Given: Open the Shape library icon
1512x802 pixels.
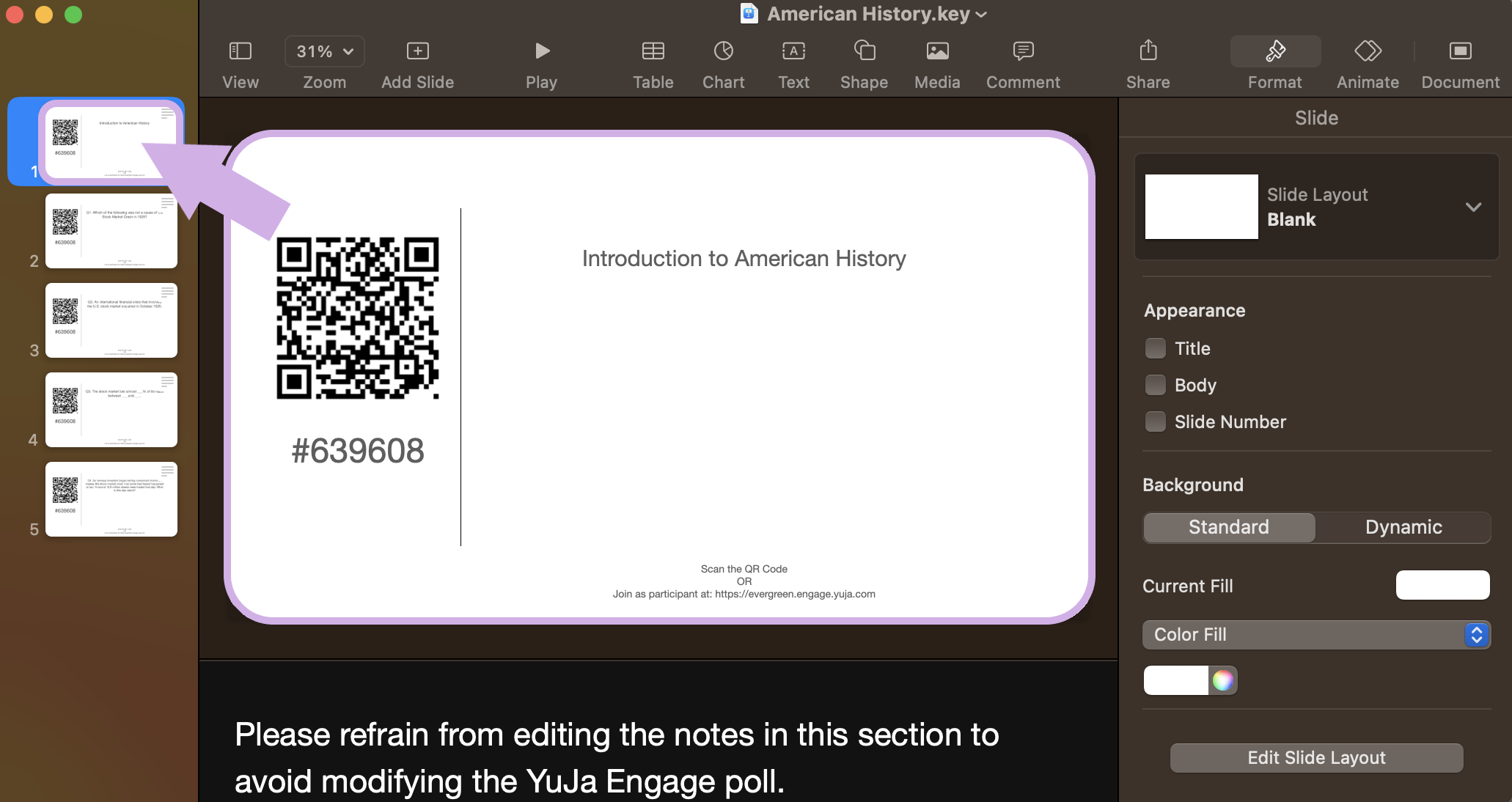Looking at the screenshot, I should click(864, 51).
